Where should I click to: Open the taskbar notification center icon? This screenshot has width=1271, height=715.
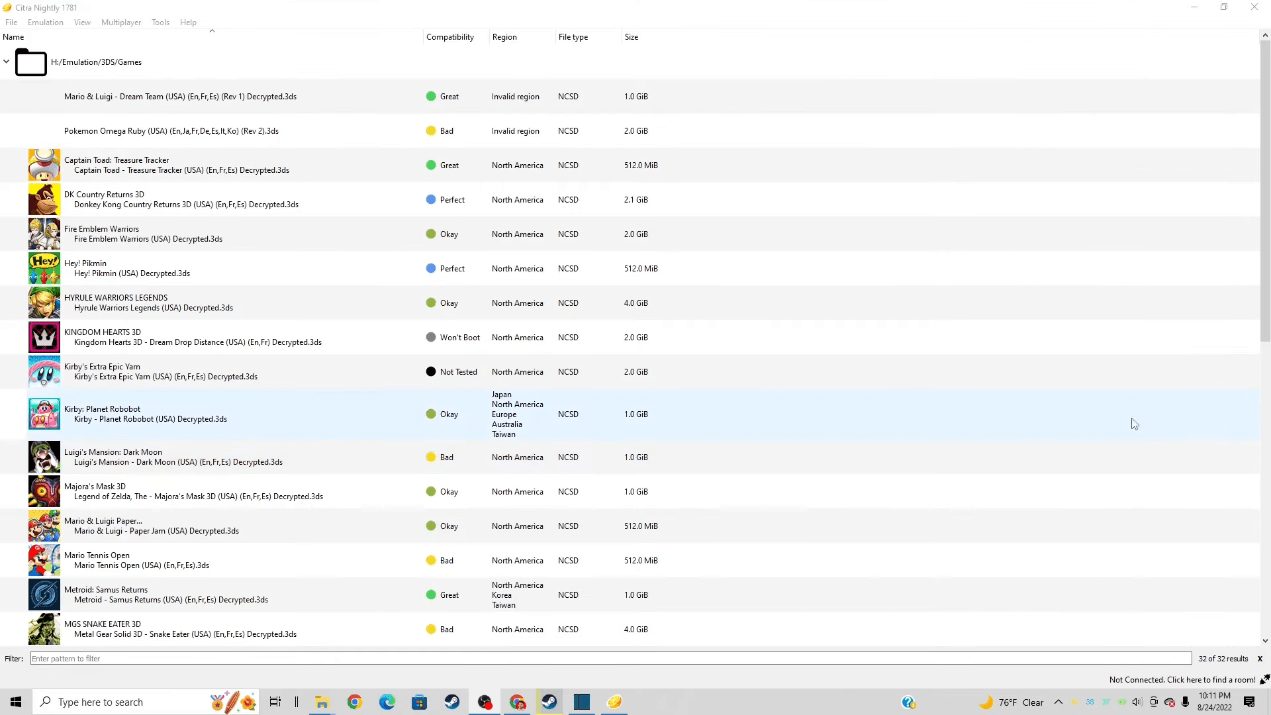pos(1249,702)
